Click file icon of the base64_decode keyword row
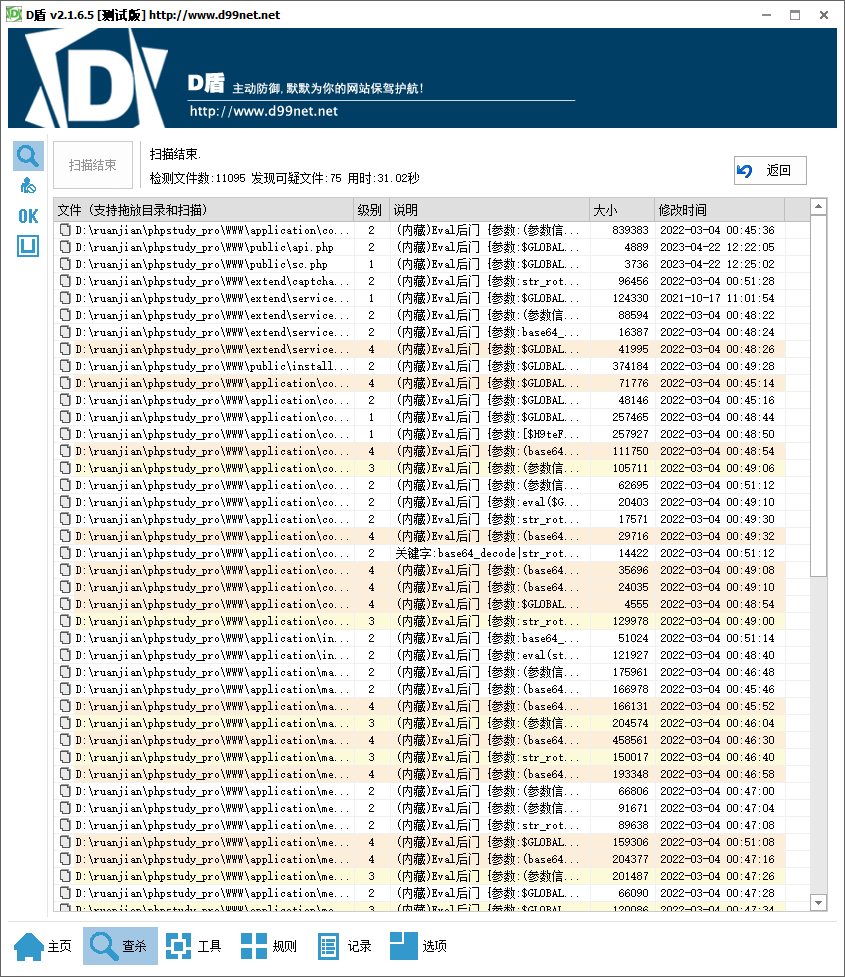The width and height of the screenshot is (845, 977). coord(65,553)
